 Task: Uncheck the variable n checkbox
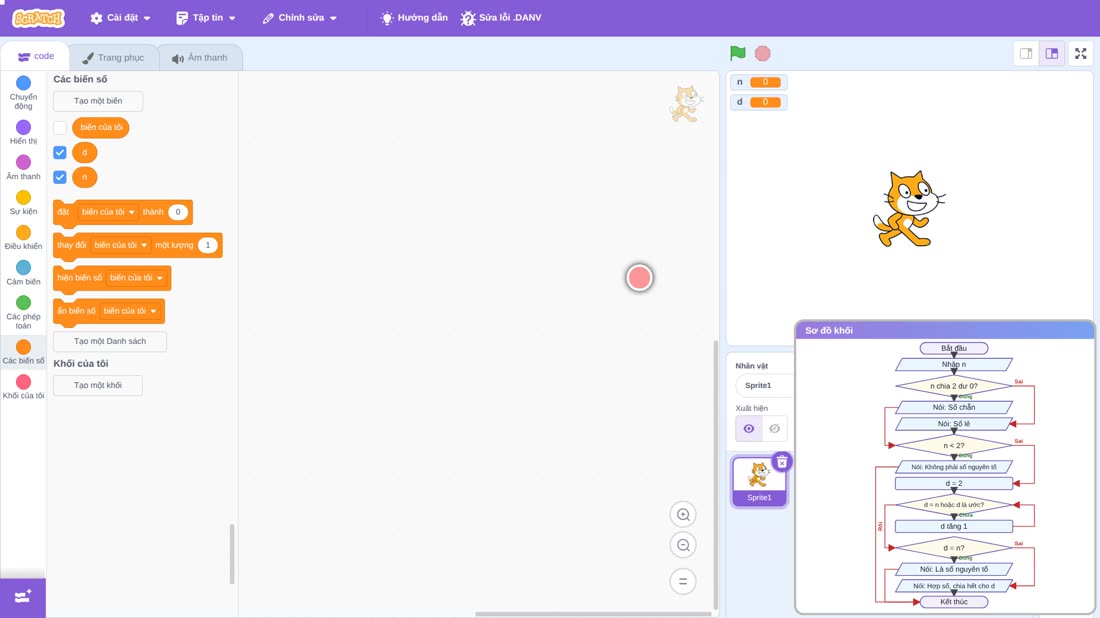pos(60,177)
